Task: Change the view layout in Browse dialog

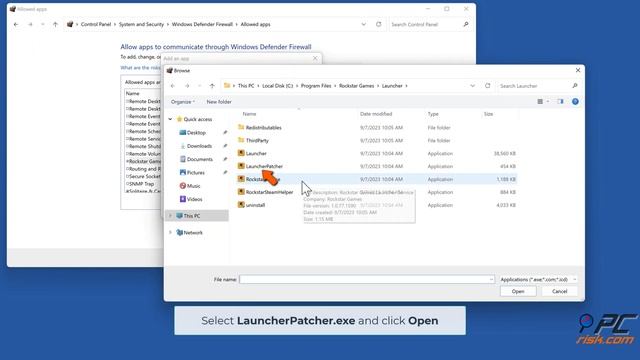Action: 540,102
